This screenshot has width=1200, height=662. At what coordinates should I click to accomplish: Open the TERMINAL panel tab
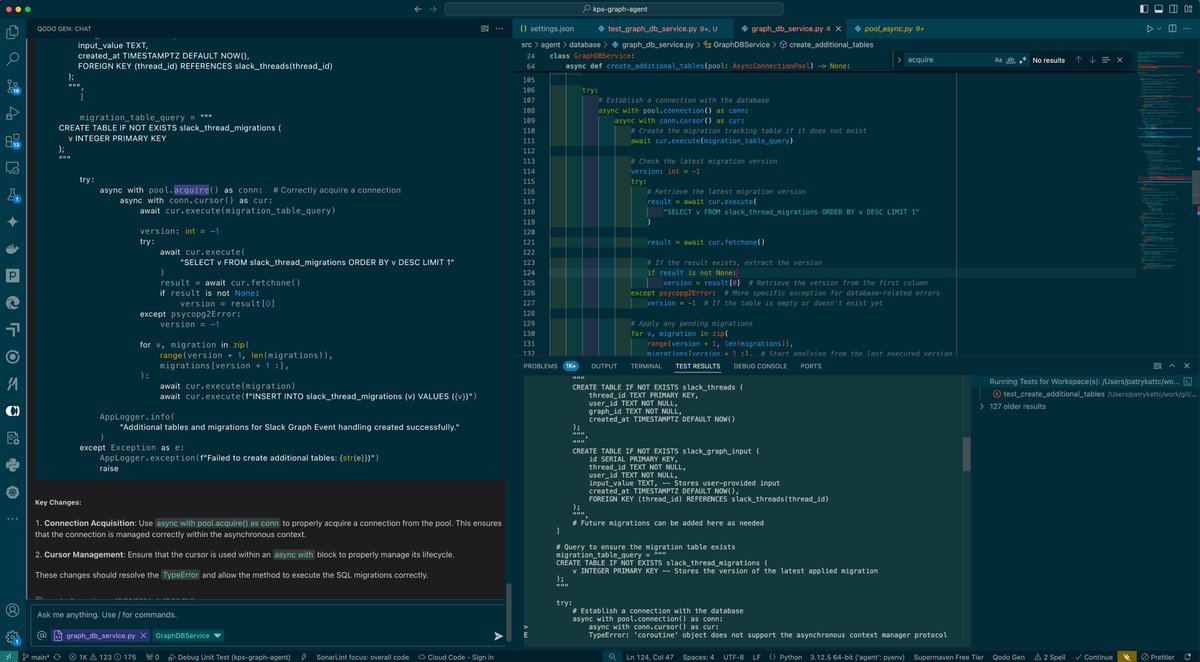click(646, 366)
